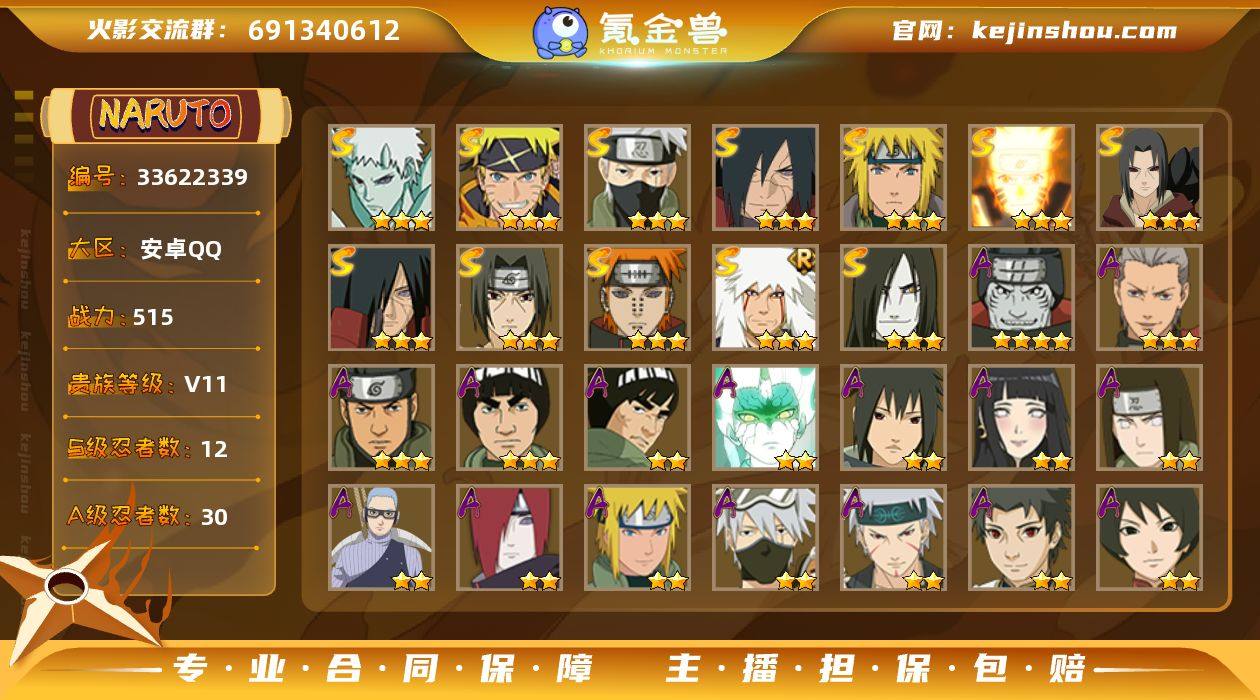Image resolution: width=1260 pixels, height=700 pixels.
Task: Choose the orange-haired Pain ninja card
Action: coord(638,297)
